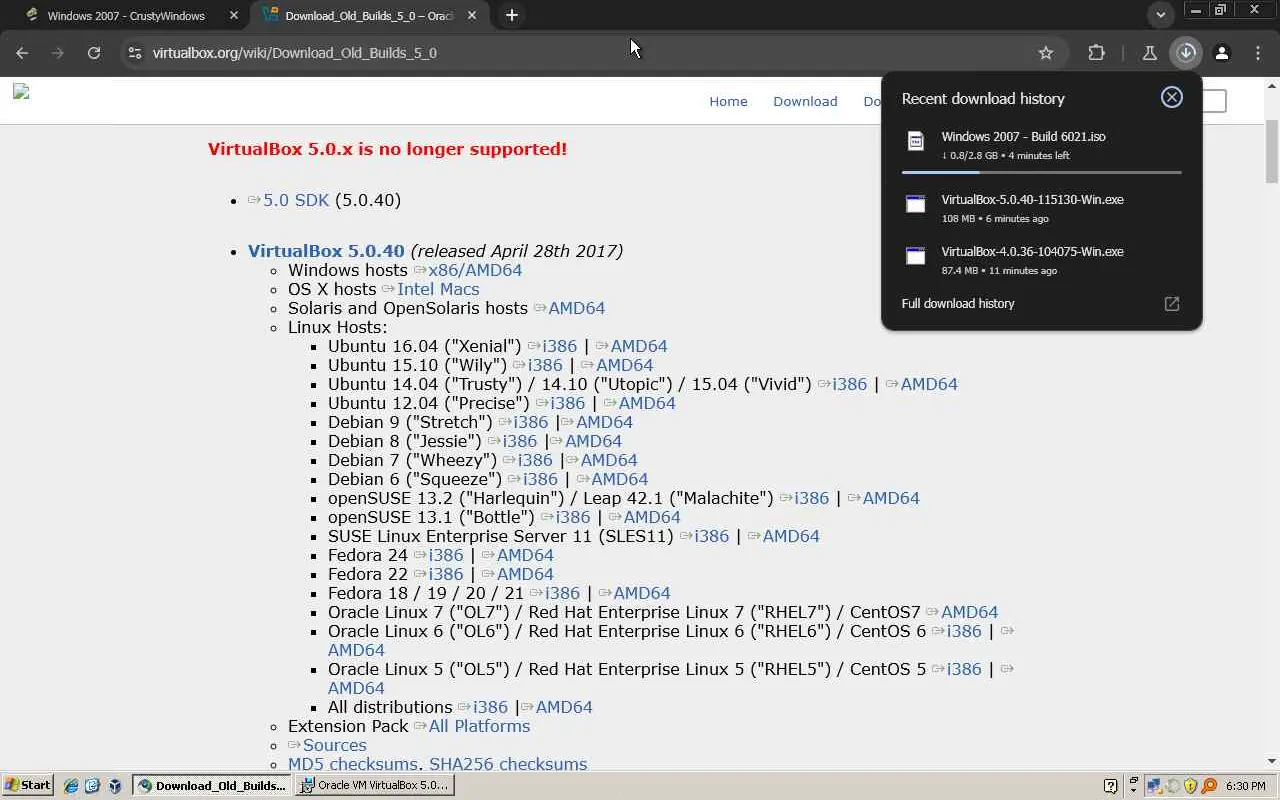Screen dimensions: 1280x800
Task: Open the 5.0 SDK link
Action: 296,200
